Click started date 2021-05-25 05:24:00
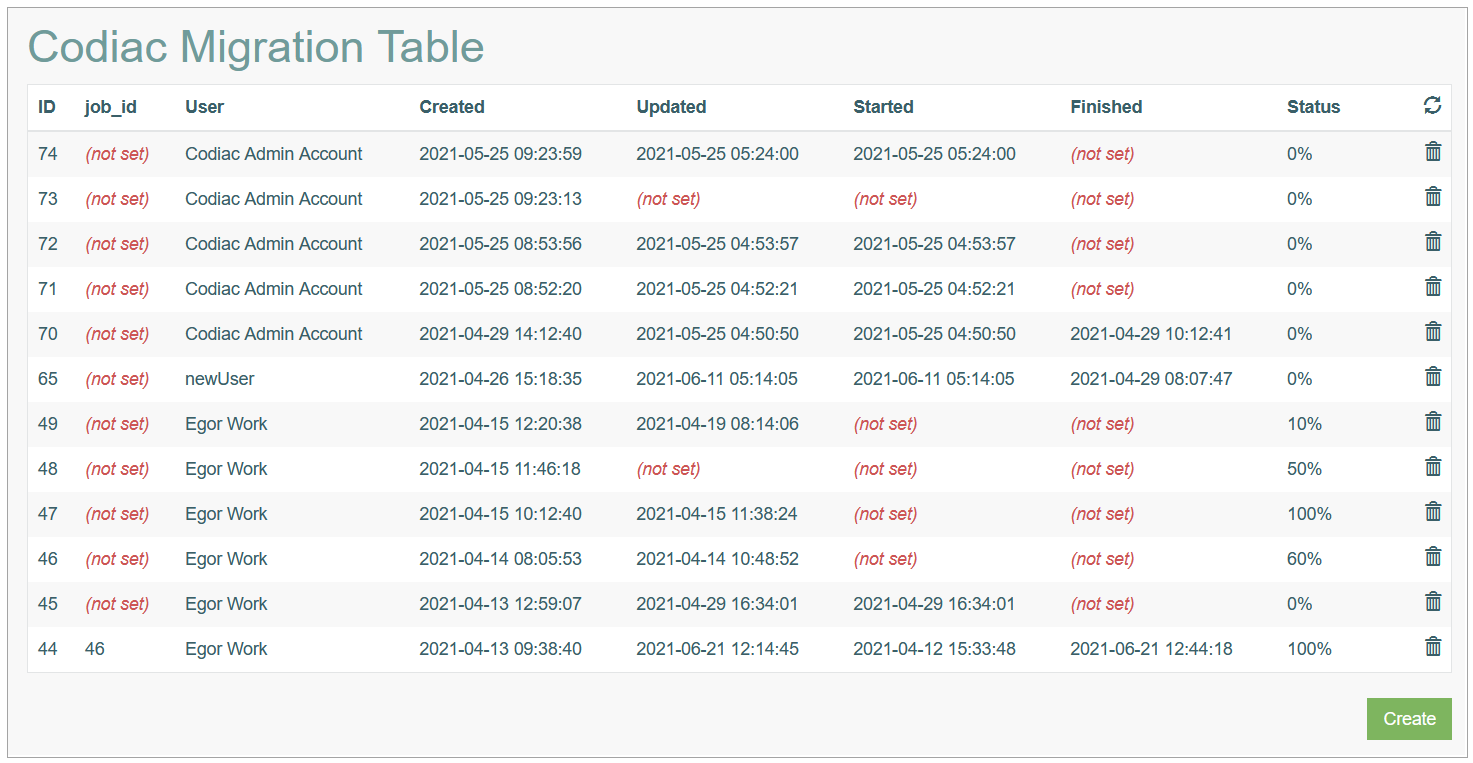Image resolution: width=1473 pixels, height=763 pixels. [934, 154]
